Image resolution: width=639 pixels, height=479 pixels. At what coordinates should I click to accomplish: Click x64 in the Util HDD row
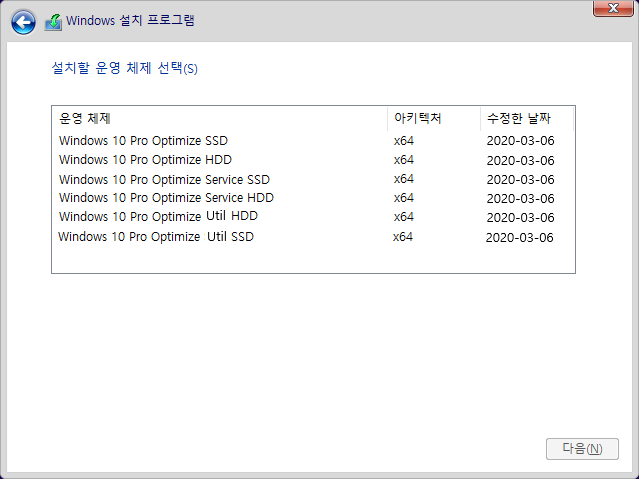coord(403,216)
